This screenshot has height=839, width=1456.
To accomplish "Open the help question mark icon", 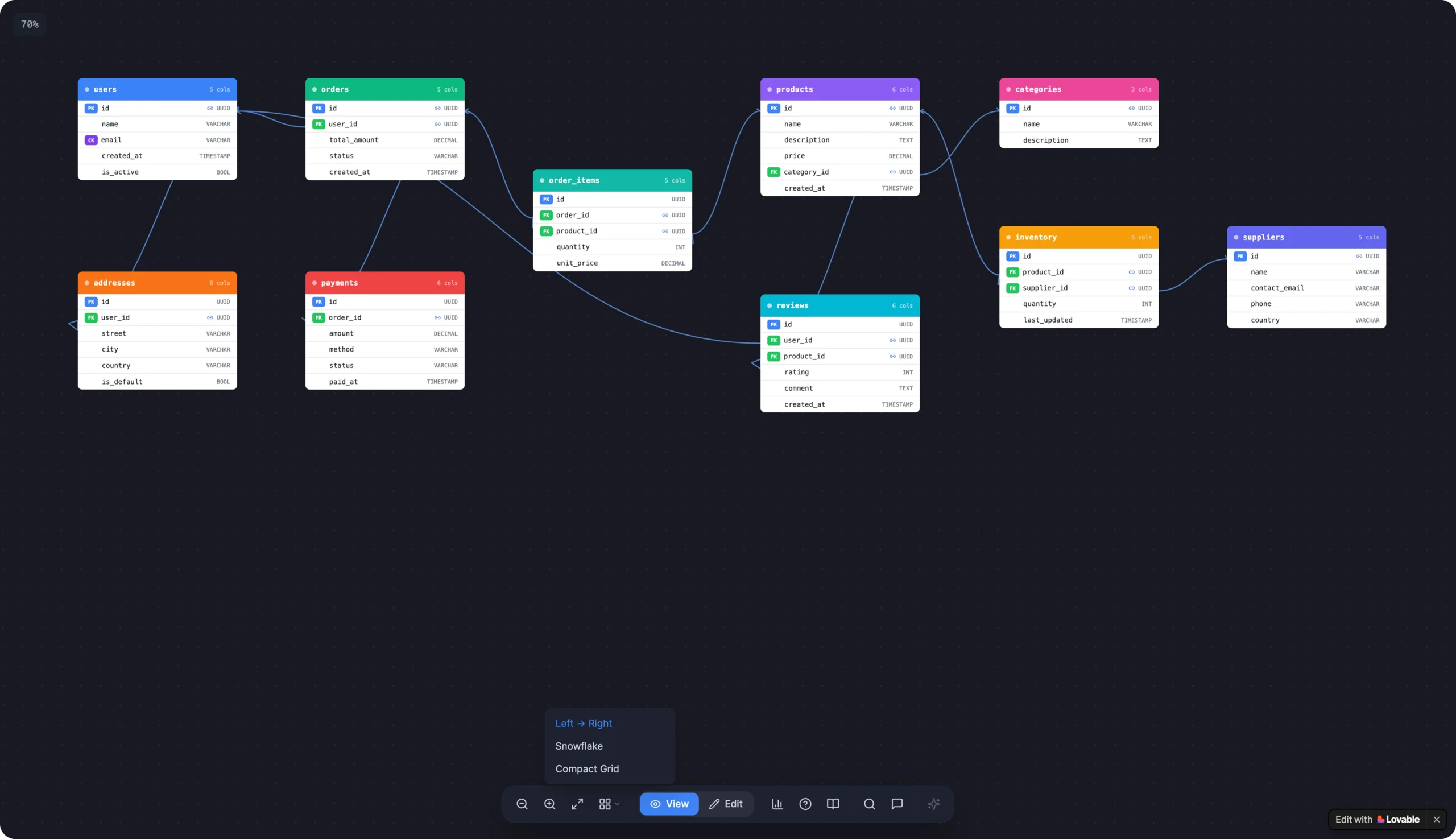I will click(x=805, y=804).
